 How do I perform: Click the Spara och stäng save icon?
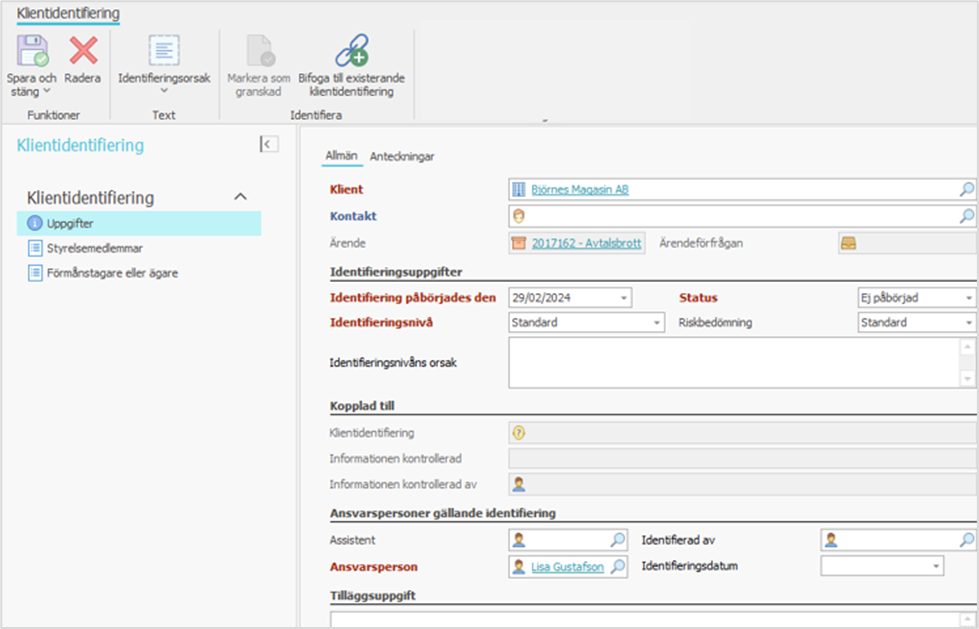pyautogui.click(x=32, y=50)
